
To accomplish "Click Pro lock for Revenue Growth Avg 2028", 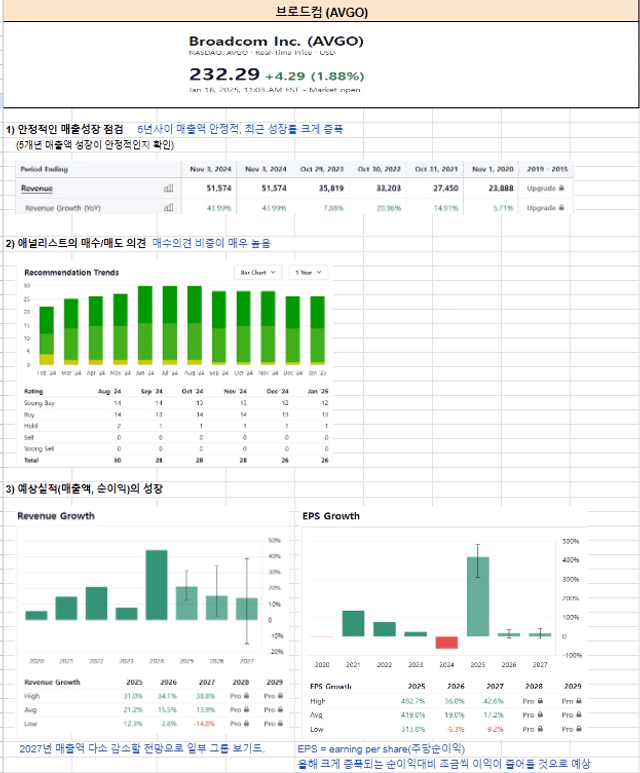I will (x=240, y=709).
